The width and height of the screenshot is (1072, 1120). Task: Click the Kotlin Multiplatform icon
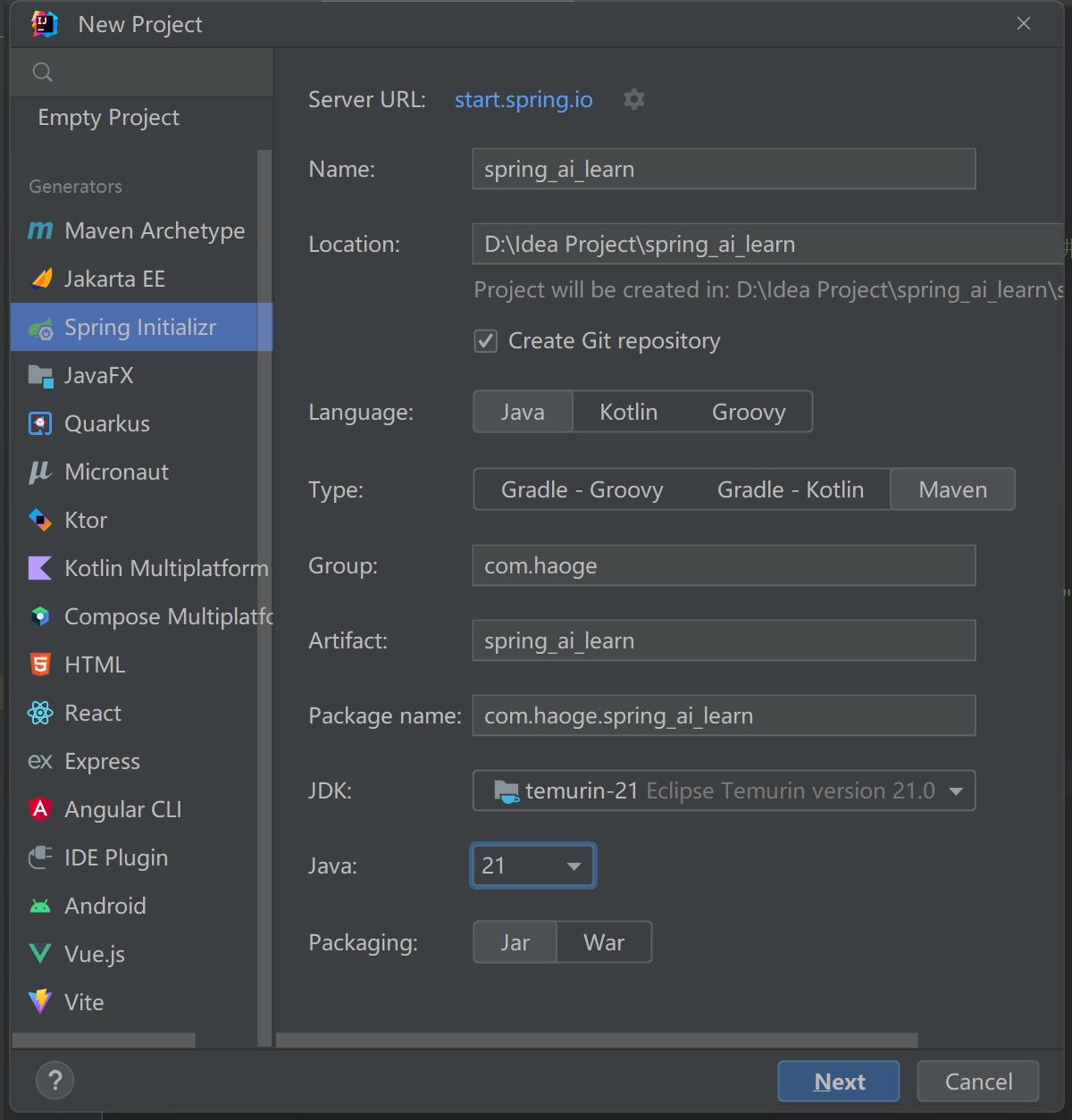(x=40, y=568)
